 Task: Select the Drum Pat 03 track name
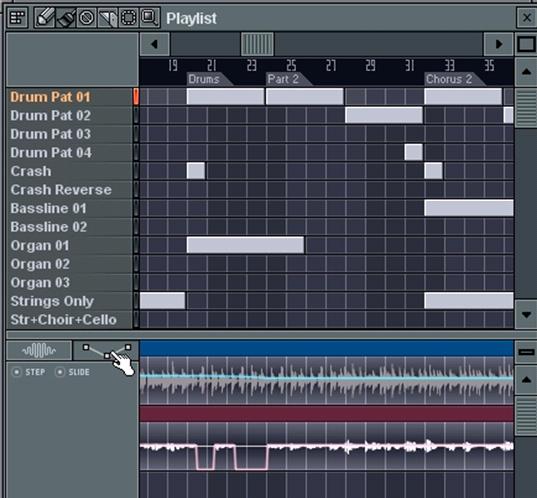coord(50,134)
